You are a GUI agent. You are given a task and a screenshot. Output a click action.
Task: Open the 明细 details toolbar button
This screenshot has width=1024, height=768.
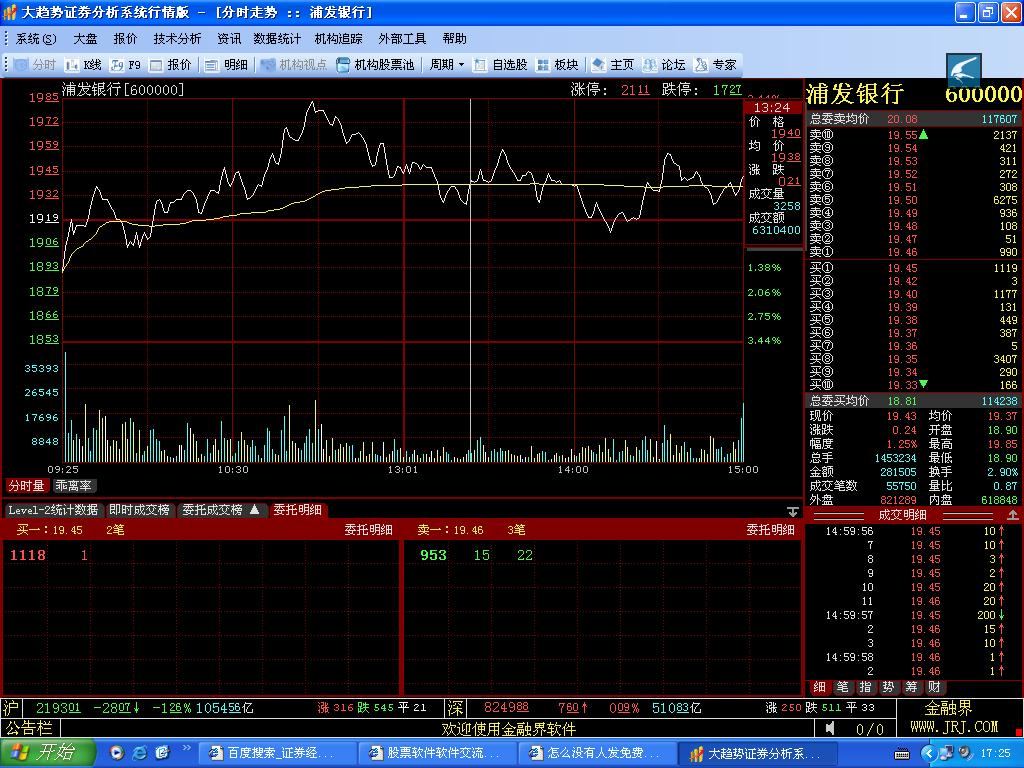(227, 65)
